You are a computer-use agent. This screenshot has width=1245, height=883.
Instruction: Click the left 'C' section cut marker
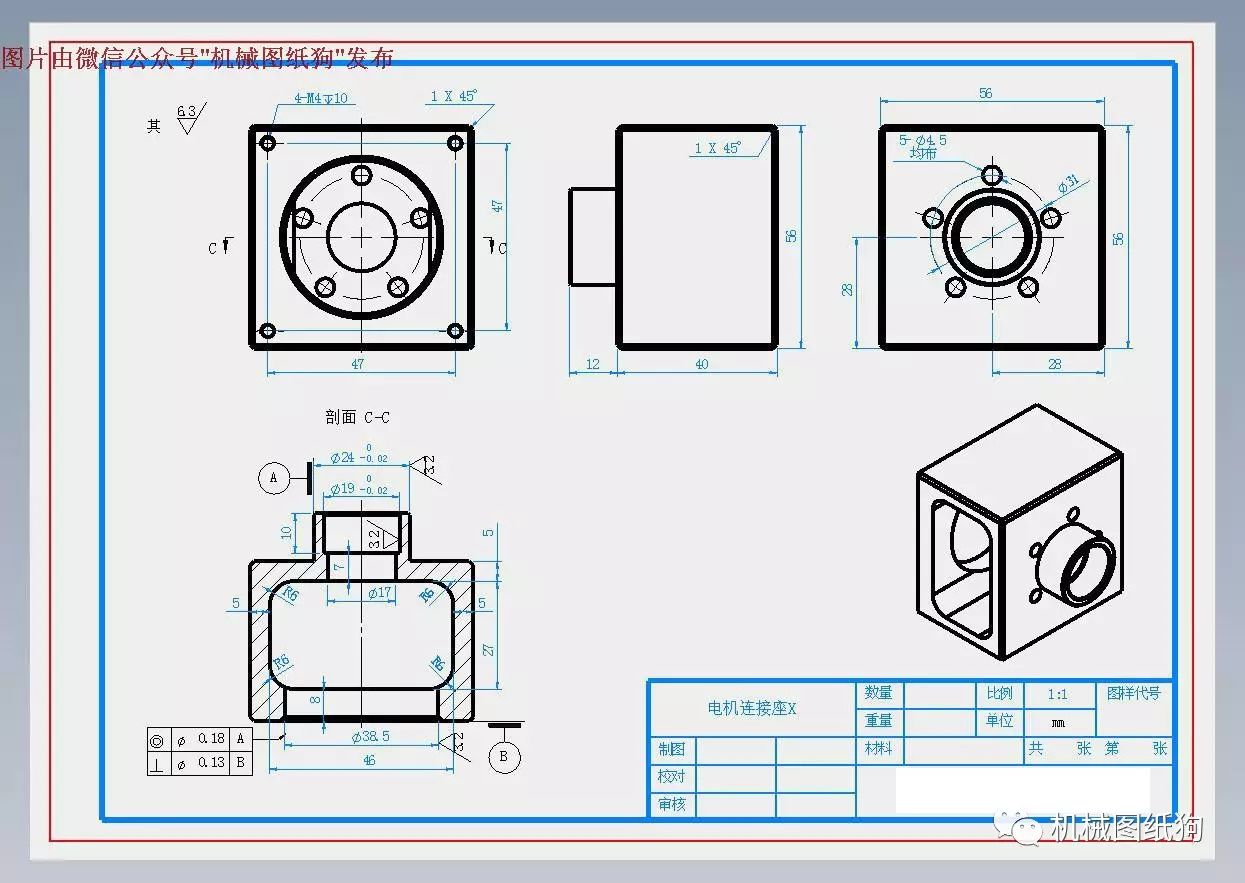point(219,247)
